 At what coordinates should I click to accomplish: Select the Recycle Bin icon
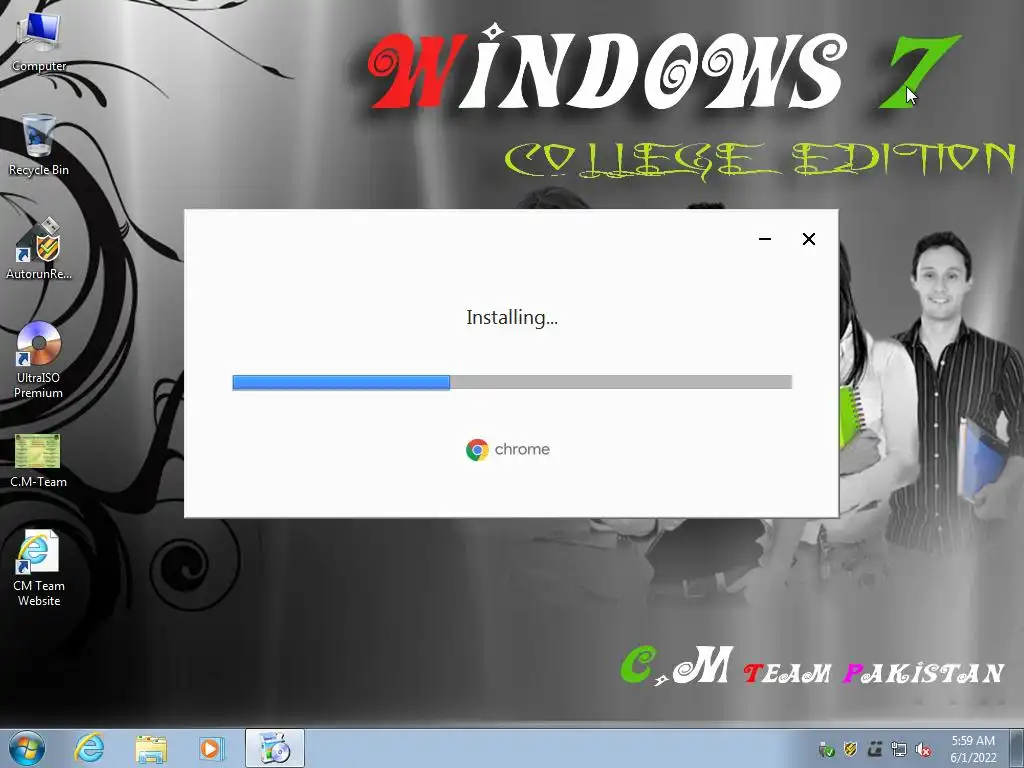click(x=39, y=145)
